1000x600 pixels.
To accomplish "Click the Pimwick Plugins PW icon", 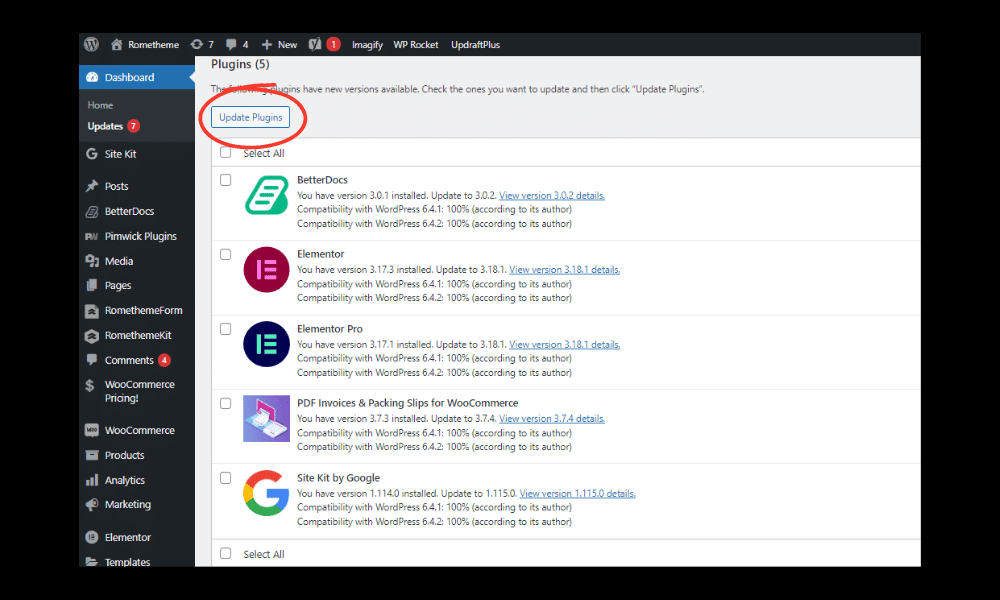I will (x=92, y=237).
